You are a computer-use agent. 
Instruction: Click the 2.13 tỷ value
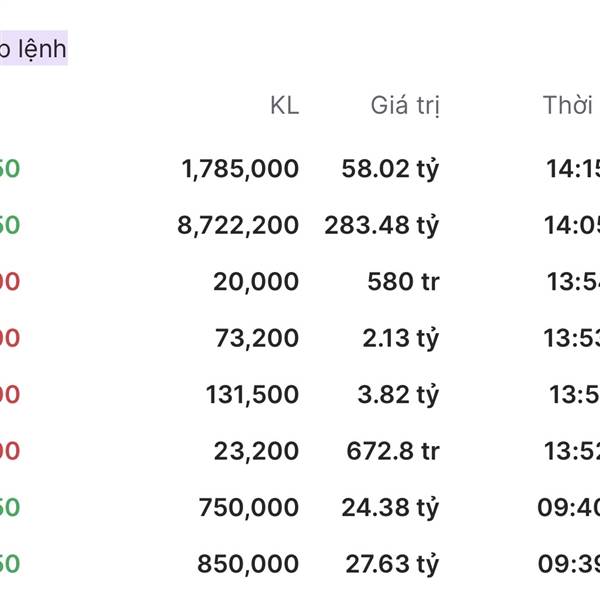401,338
